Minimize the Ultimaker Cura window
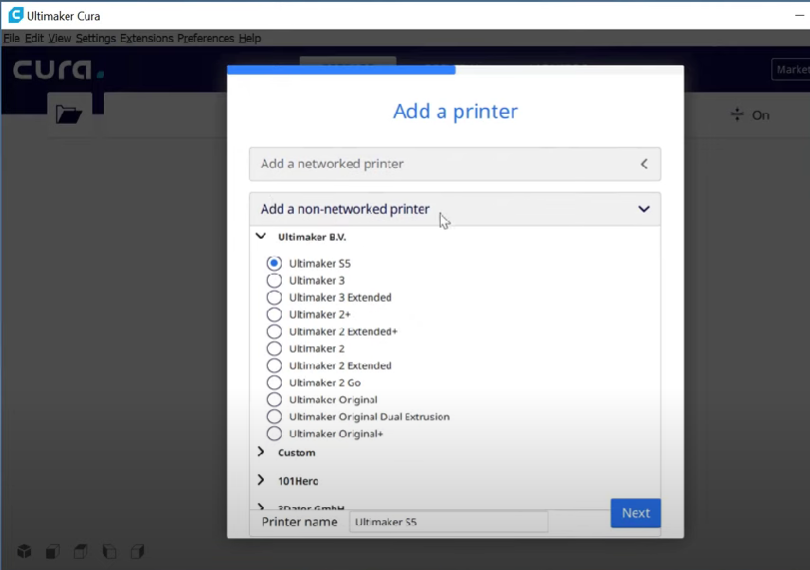810x570 pixels. point(799,16)
